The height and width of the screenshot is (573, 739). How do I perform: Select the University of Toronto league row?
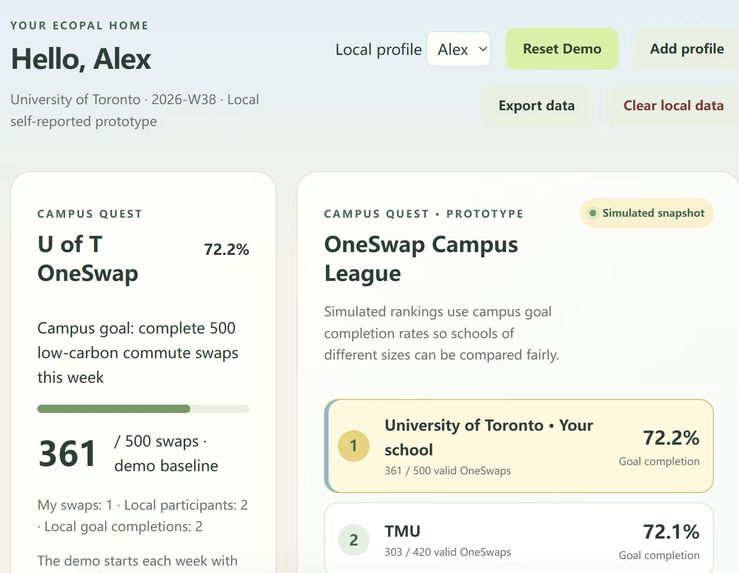(519, 446)
